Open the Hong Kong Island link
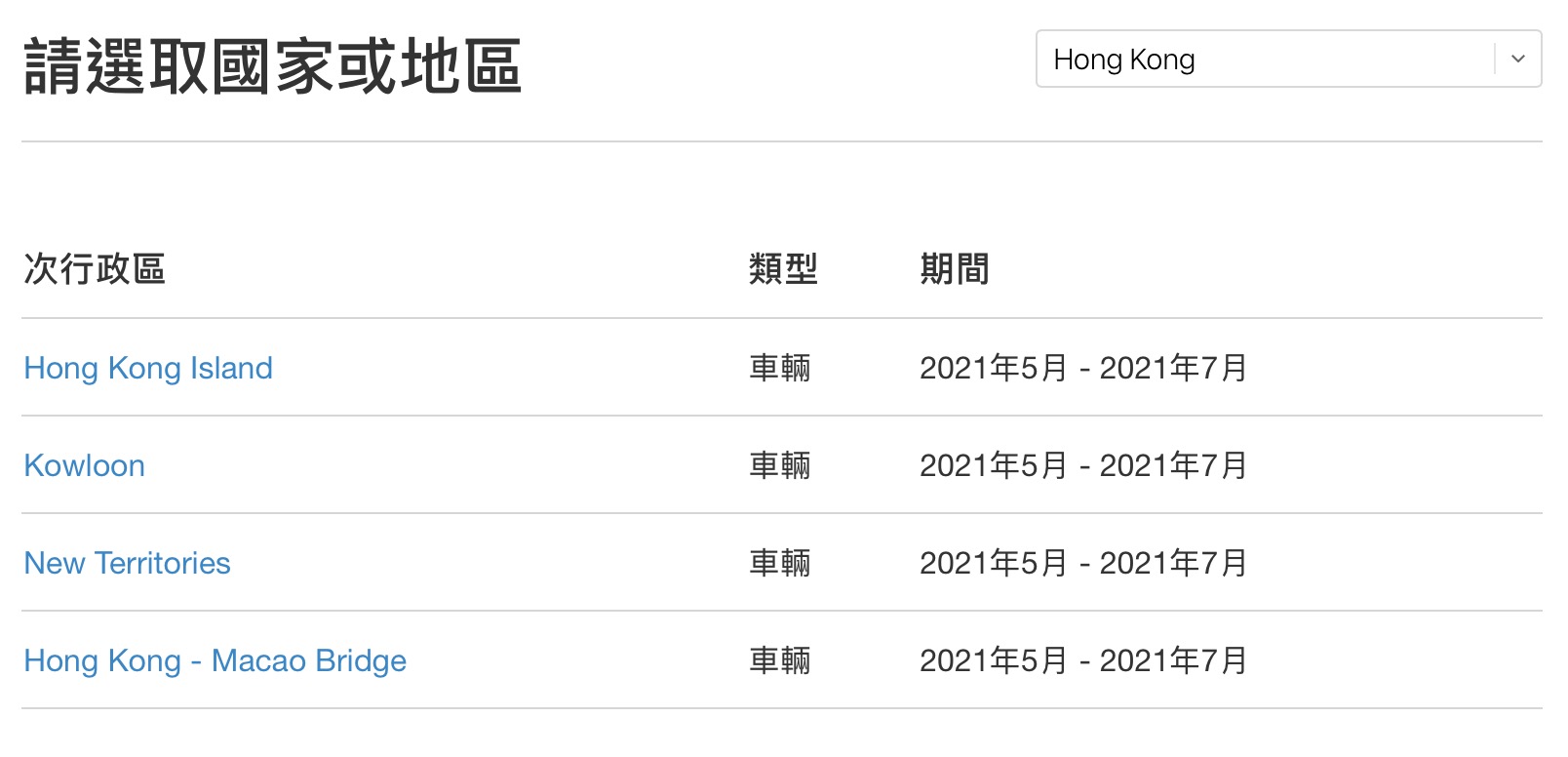 148,368
